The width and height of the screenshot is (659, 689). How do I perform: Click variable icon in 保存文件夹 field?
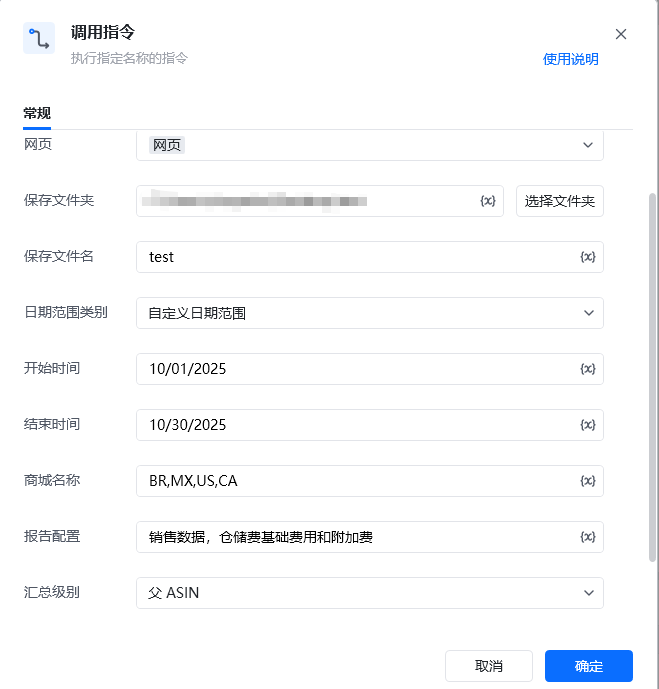pos(488,201)
